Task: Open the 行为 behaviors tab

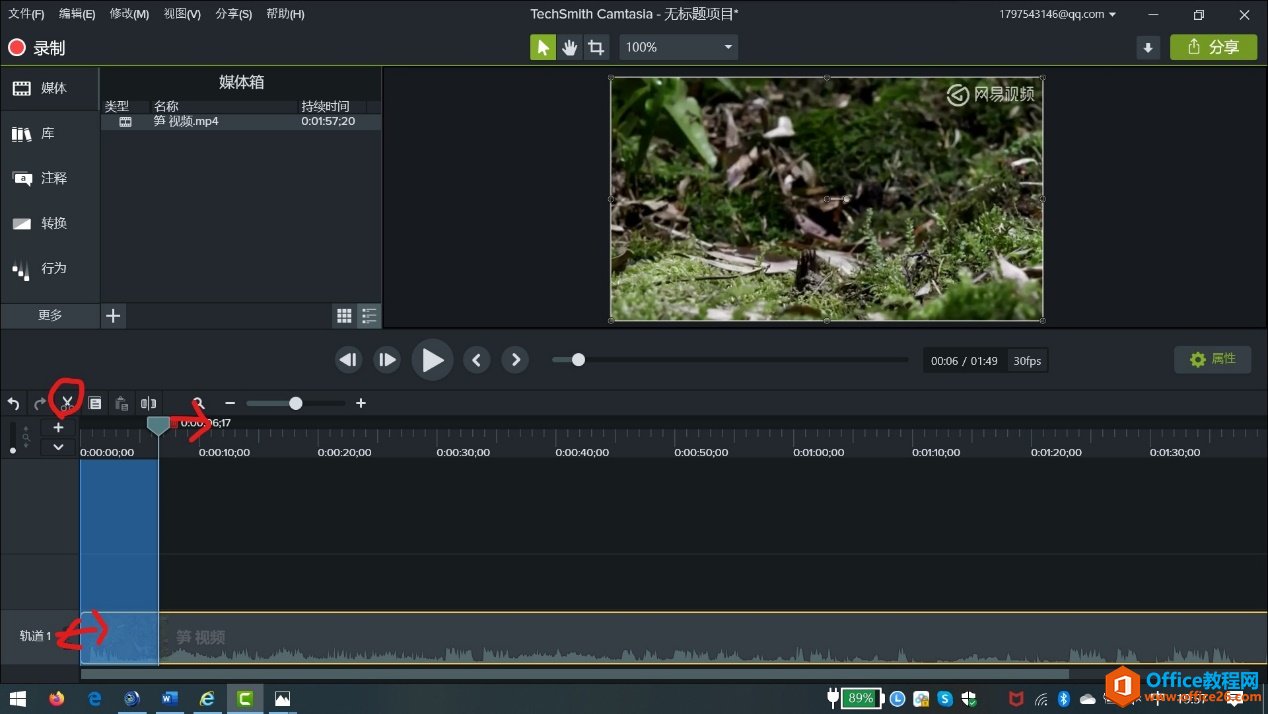Action: point(50,268)
